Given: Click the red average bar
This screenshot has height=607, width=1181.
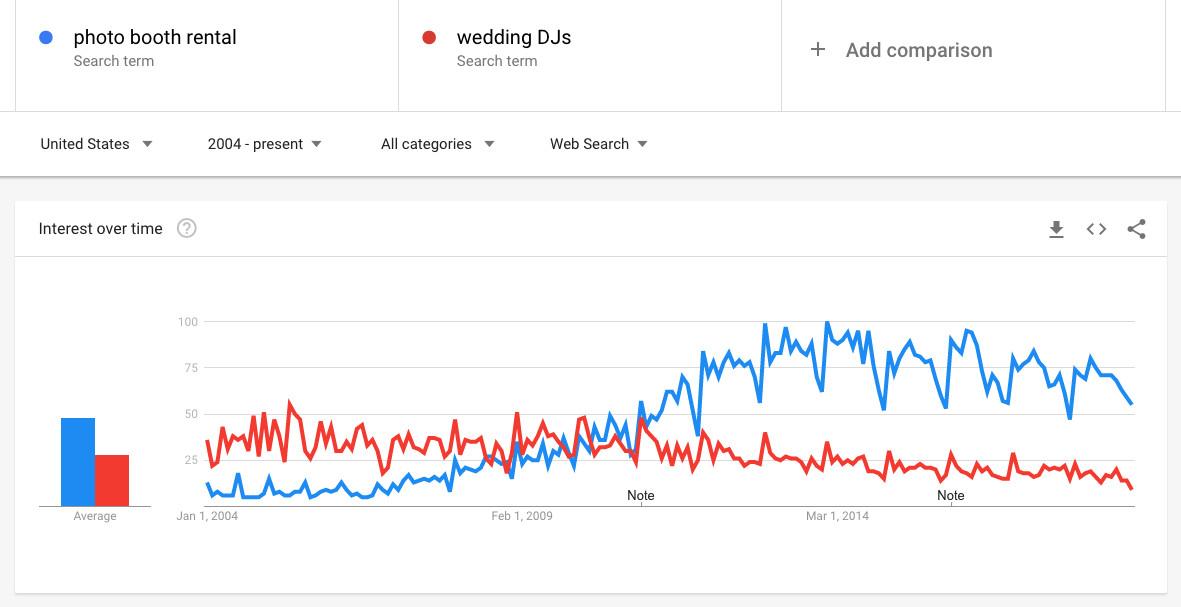Looking at the screenshot, I should pyautogui.click(x=112, y=480).
